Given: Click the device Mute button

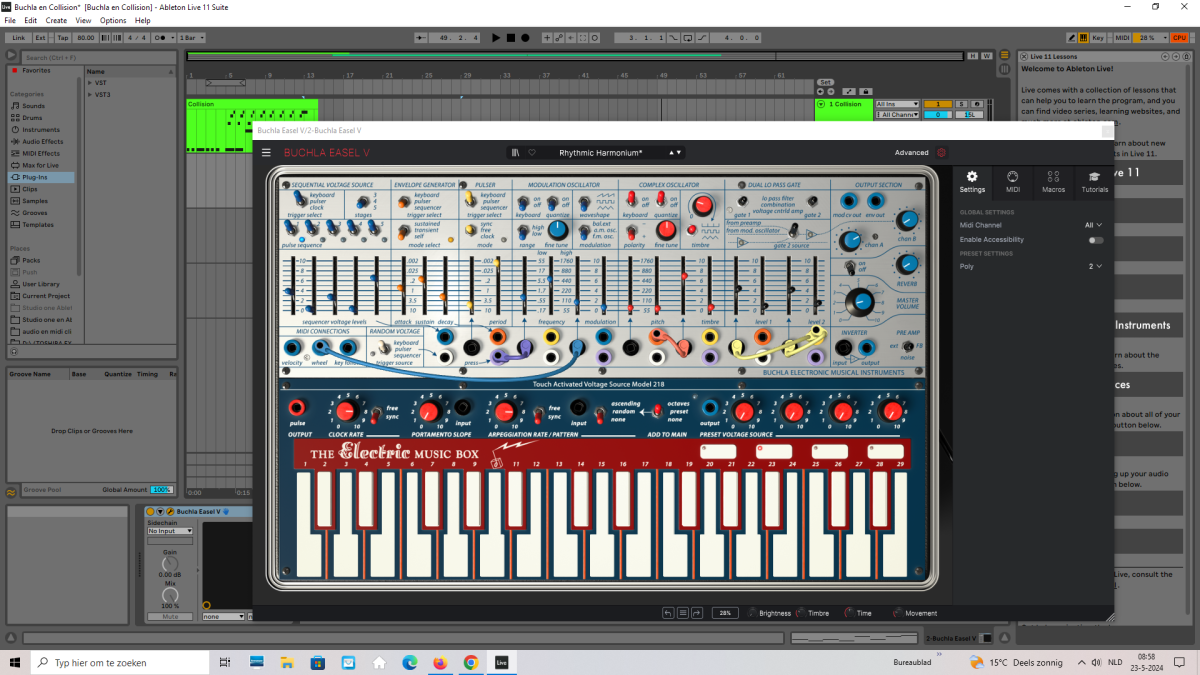Looking at the screenshot, I should tap(170, 616).
